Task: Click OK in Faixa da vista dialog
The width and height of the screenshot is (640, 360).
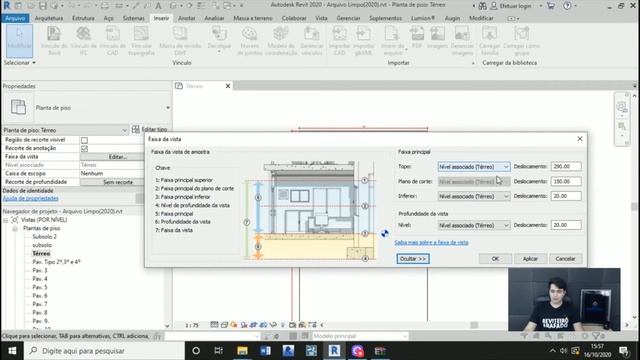Action: point(495,259)
